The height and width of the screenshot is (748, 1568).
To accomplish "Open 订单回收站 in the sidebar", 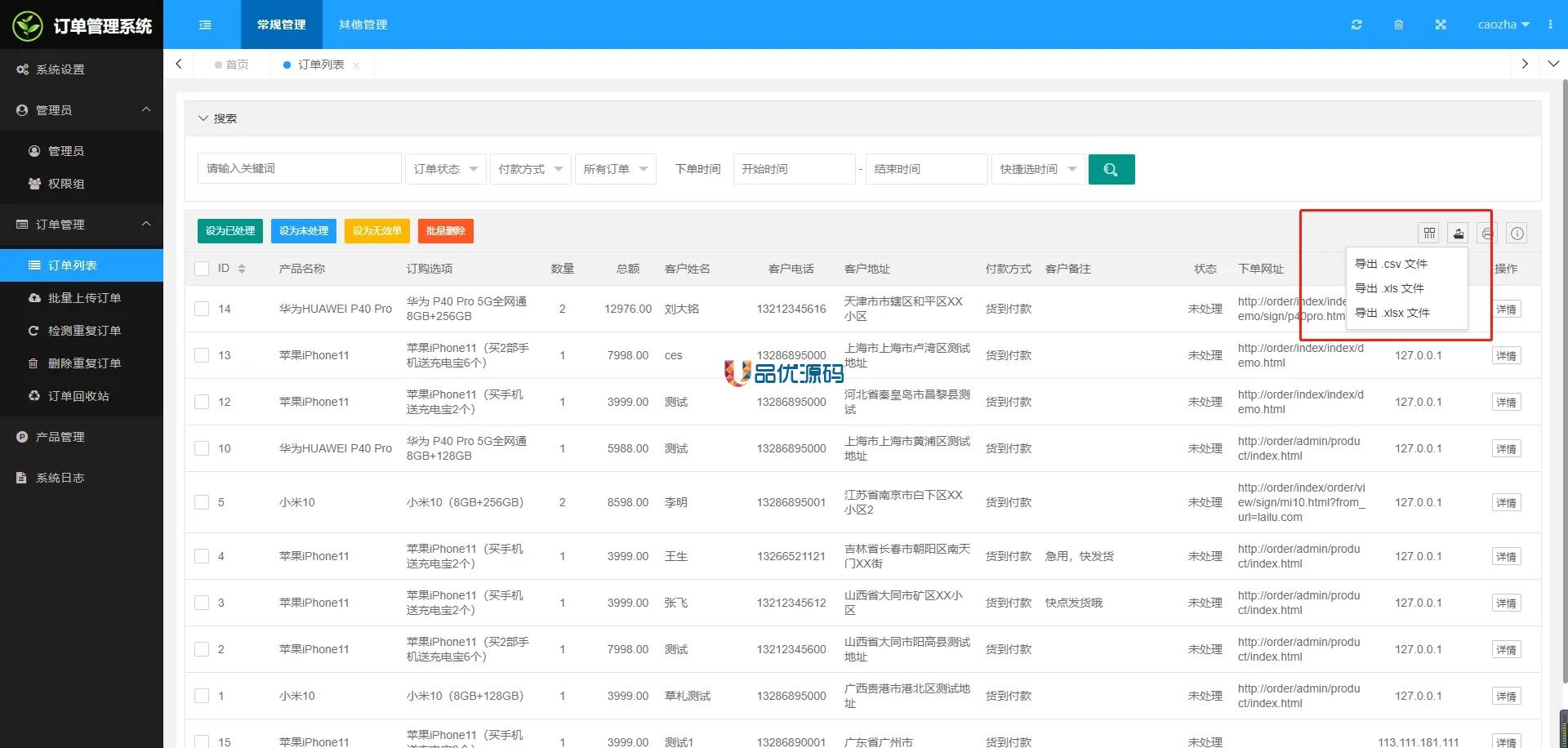I will [82, 396].
